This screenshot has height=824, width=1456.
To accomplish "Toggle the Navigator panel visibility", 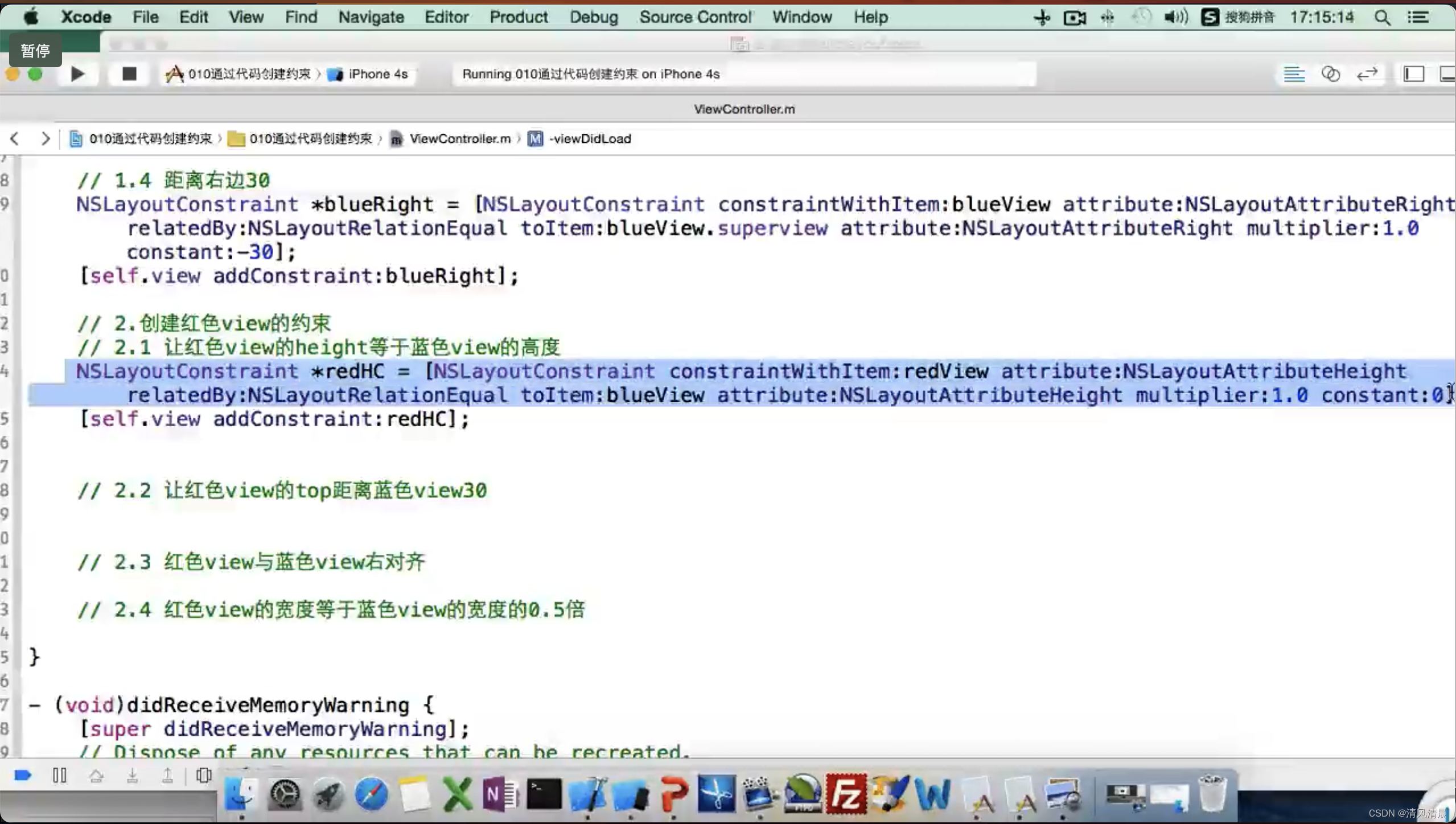I will [x=1413, y=74].
